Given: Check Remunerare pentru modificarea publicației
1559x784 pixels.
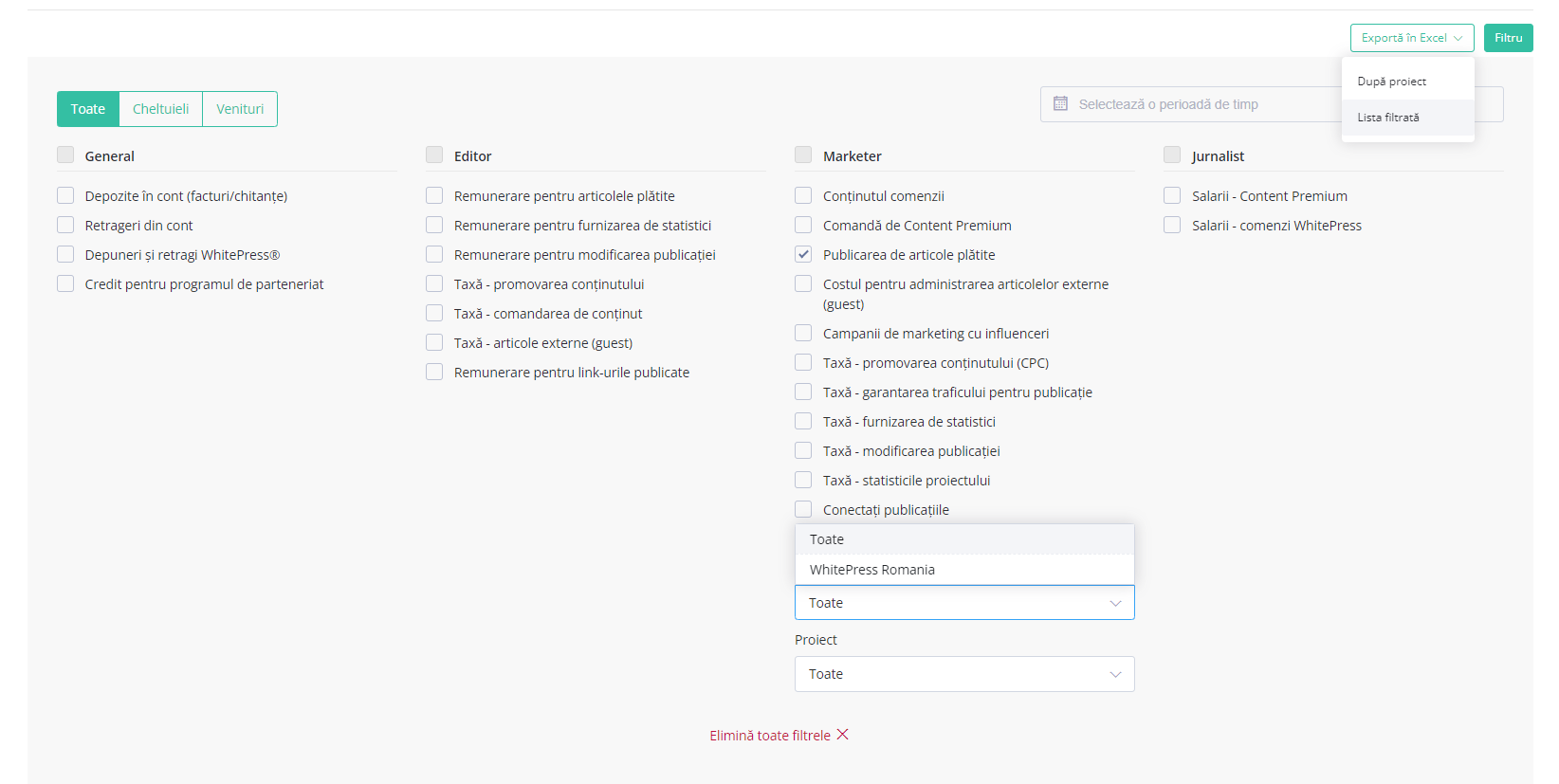Looking at the screenshot, I should click(434, 254).
